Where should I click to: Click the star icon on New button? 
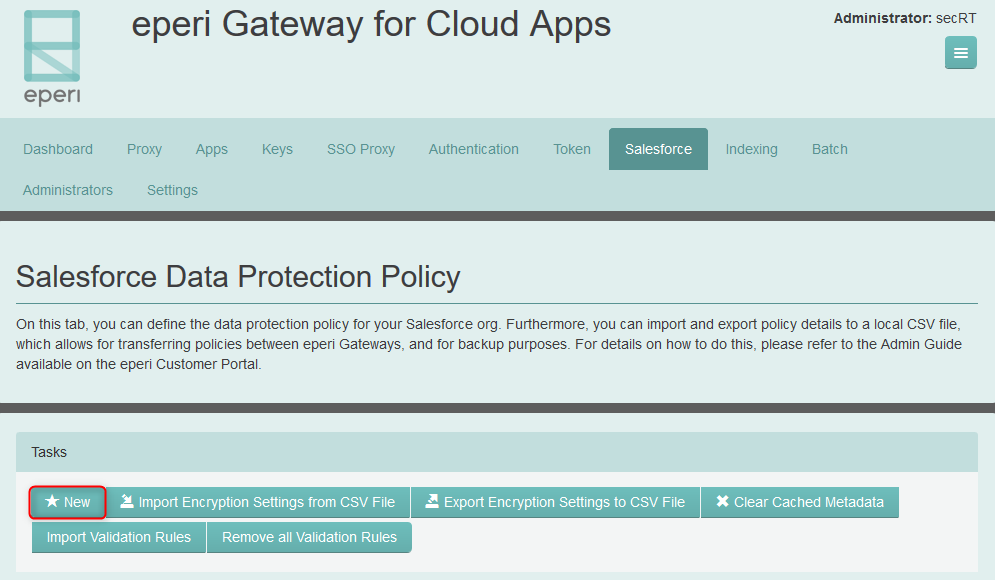[x=52, y=501]
